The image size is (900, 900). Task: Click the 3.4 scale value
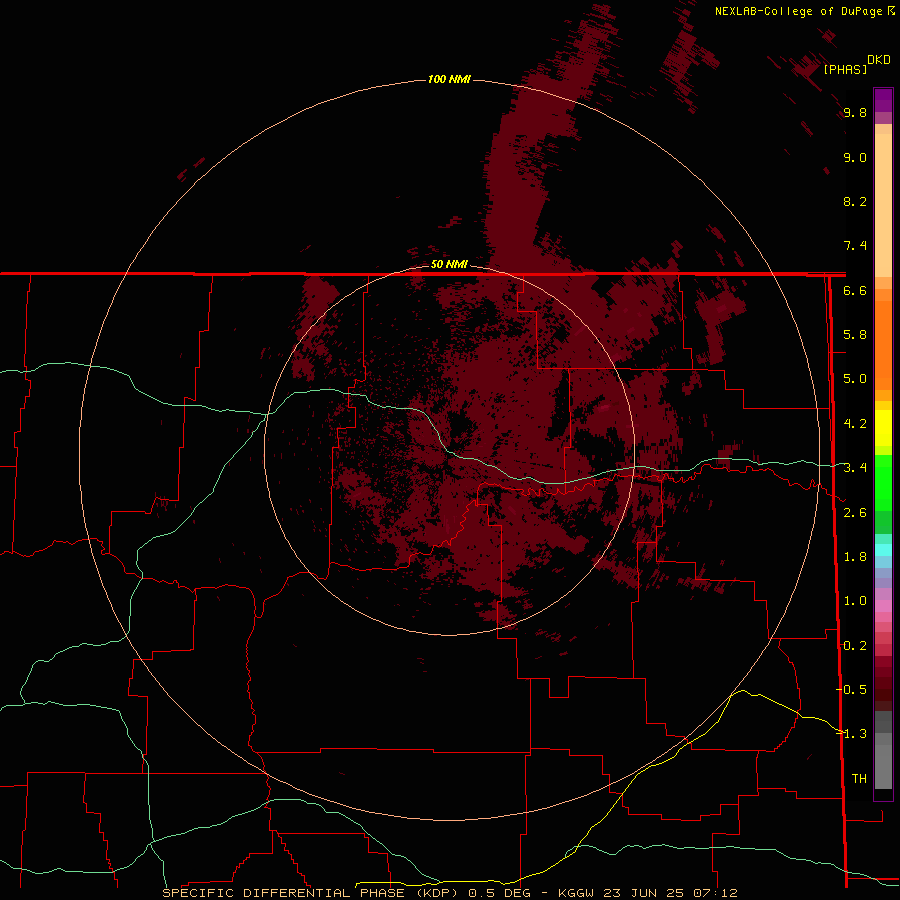pos(855,468)
